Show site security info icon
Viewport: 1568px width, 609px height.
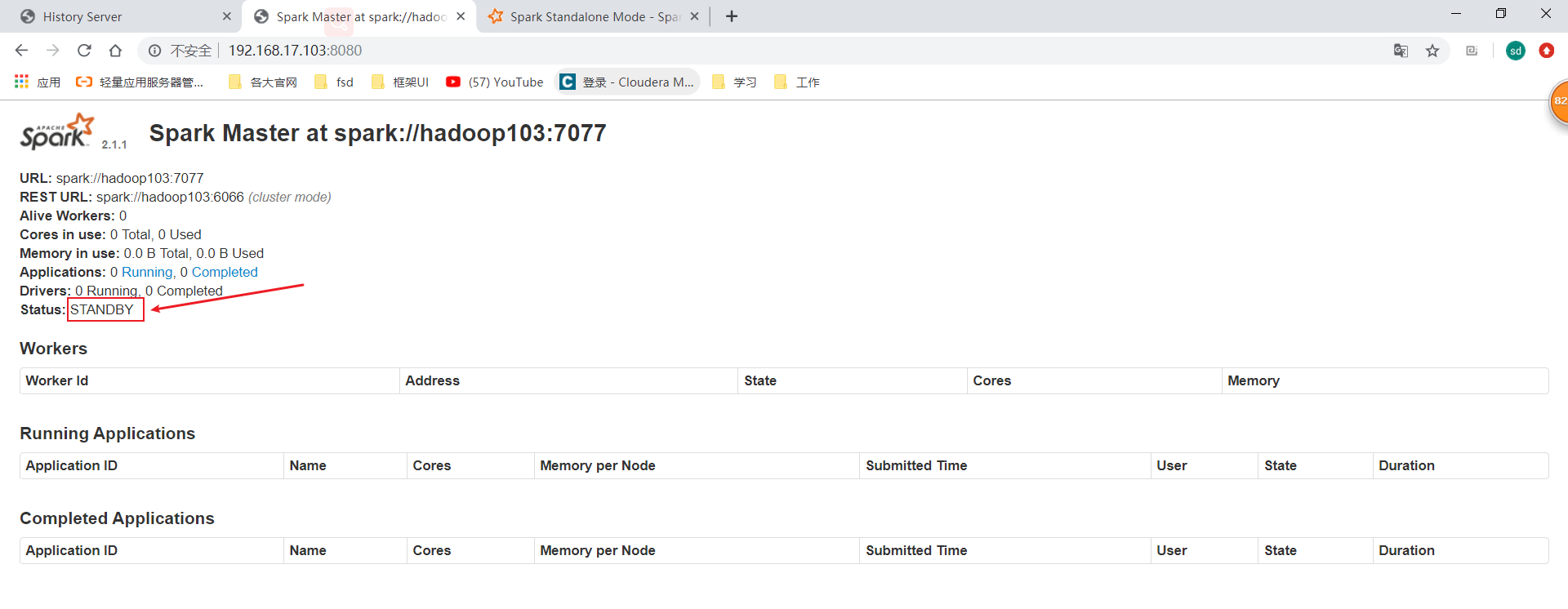(x=154, y=51)
